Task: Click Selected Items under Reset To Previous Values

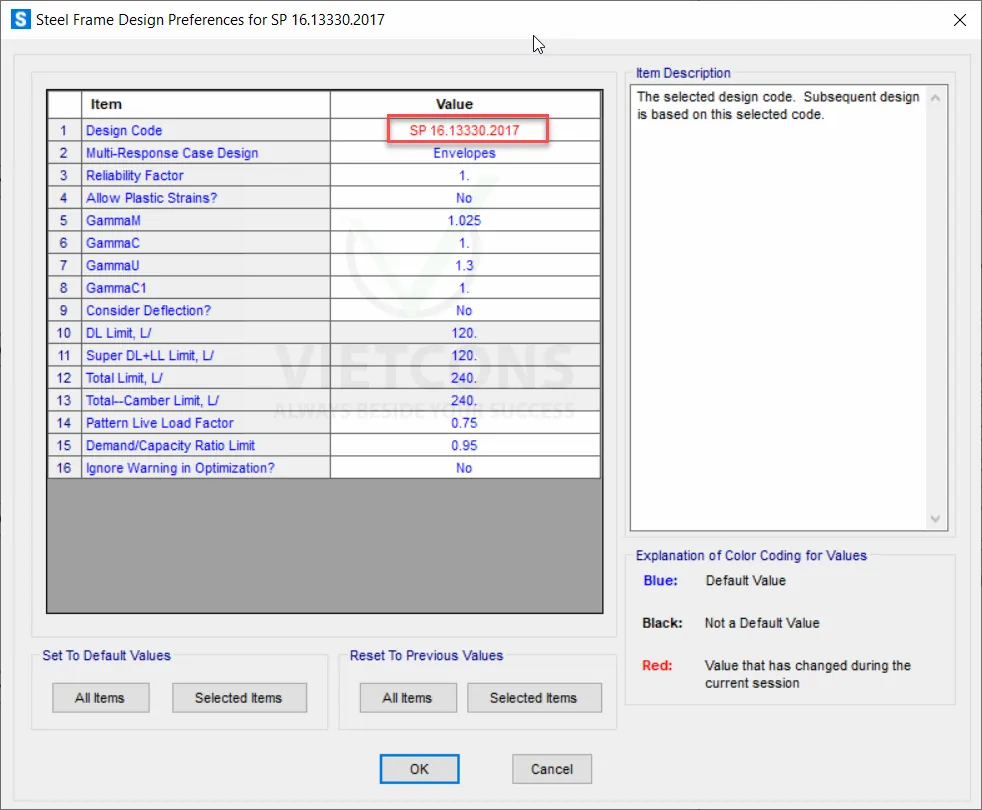Action: 533,698
